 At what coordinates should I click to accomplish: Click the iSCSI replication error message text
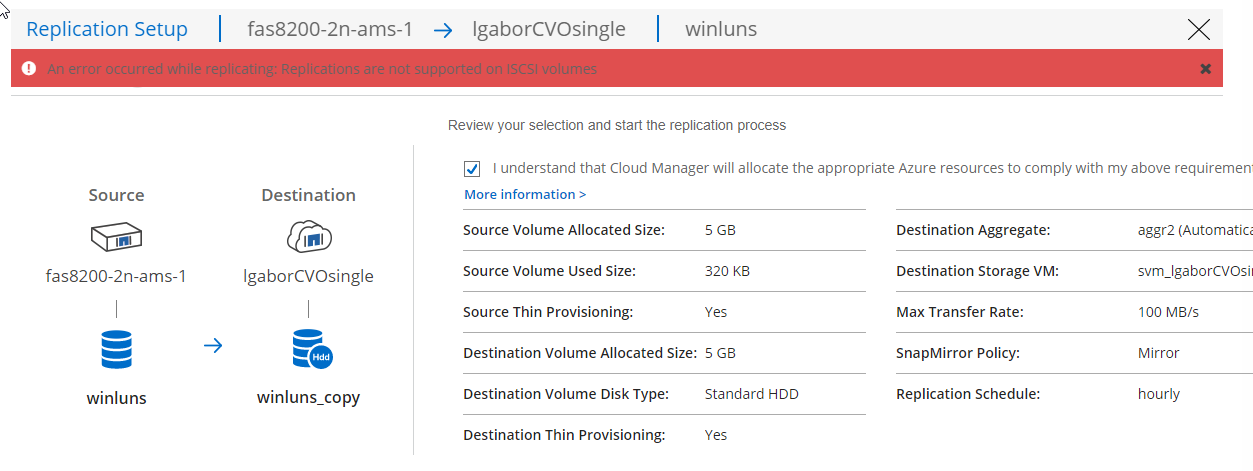322,69
